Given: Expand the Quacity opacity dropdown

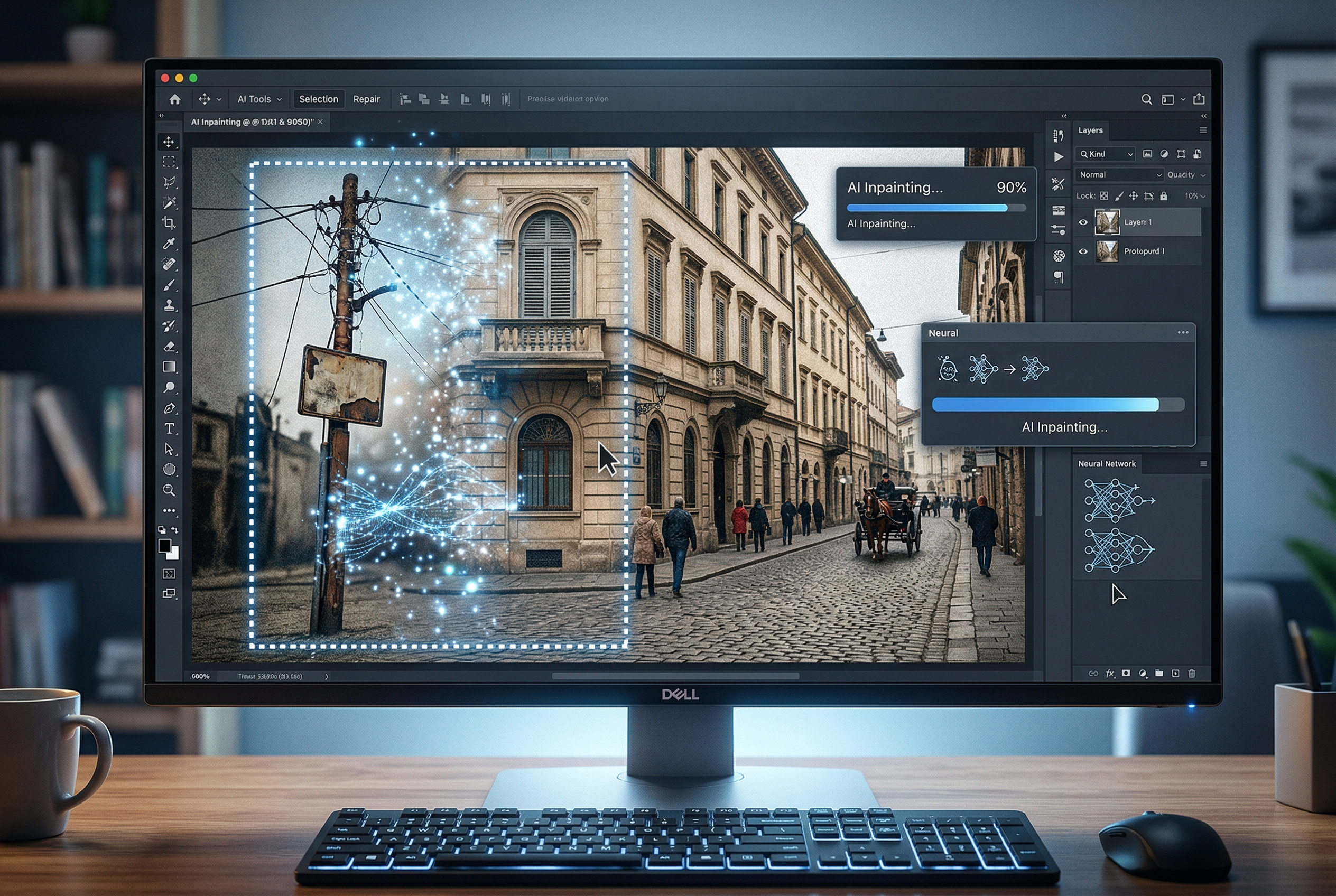Looking at the screenshot, I should click(x=1186, y=175).
